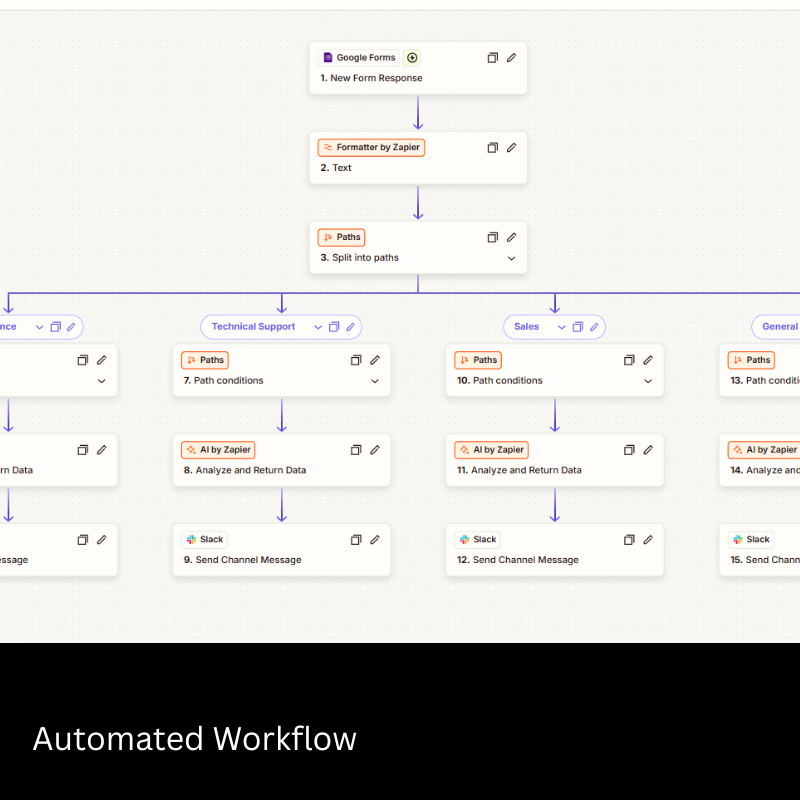
Task: Select '11. Analyze and Return Data' title
Action: (x=519, y=470)
